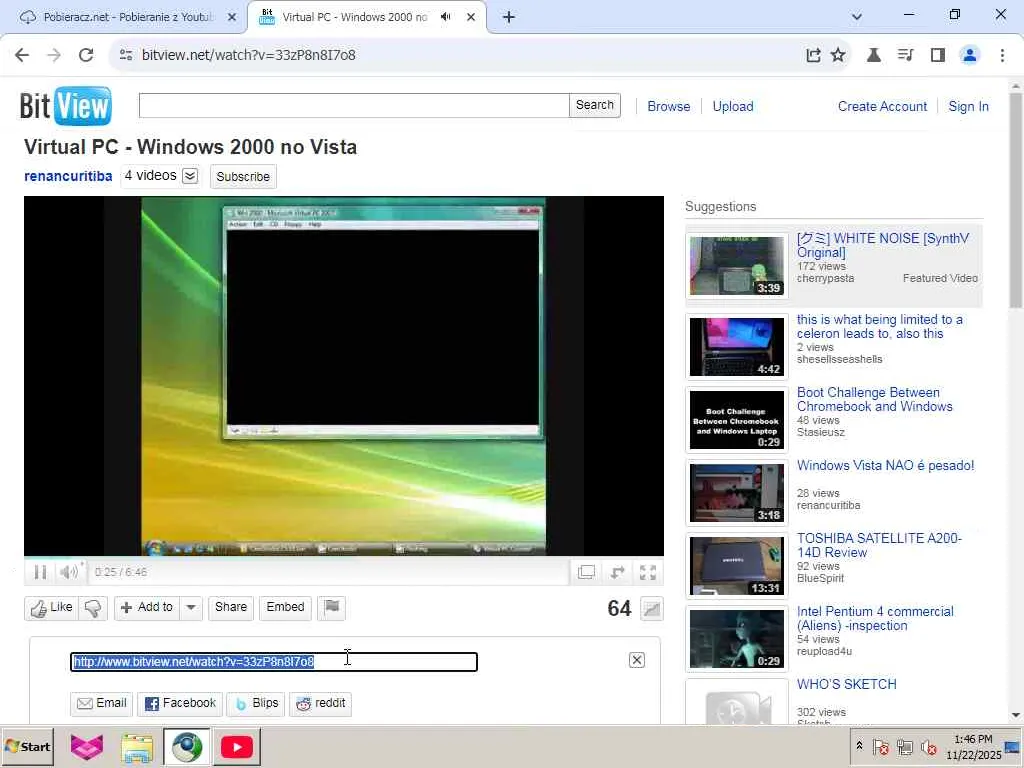
Task: Enter fullscreen video mode
Action: [648, 573]
